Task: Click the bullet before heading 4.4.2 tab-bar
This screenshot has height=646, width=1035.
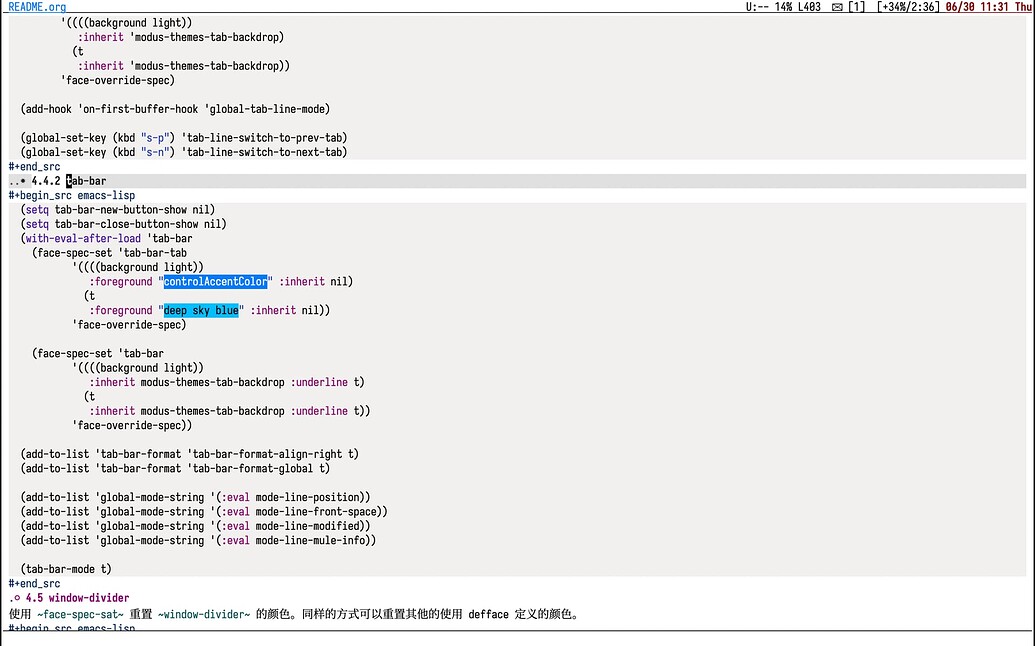Action: click(x=21, y=181)
